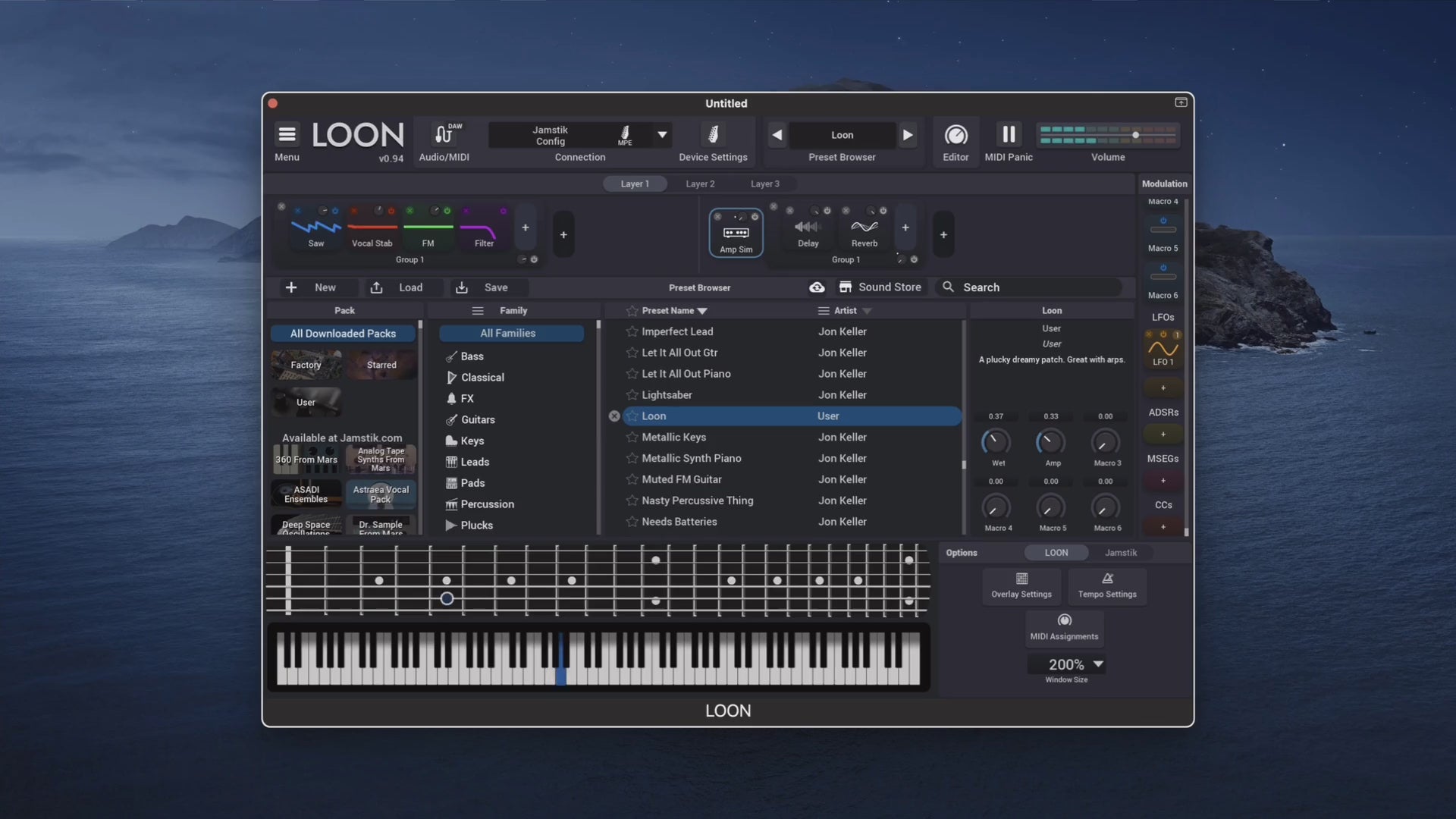Star the Lightsaber preset
Viewport: 1456px width, 819px height.
pyautogui.click(x=632, y=395)
